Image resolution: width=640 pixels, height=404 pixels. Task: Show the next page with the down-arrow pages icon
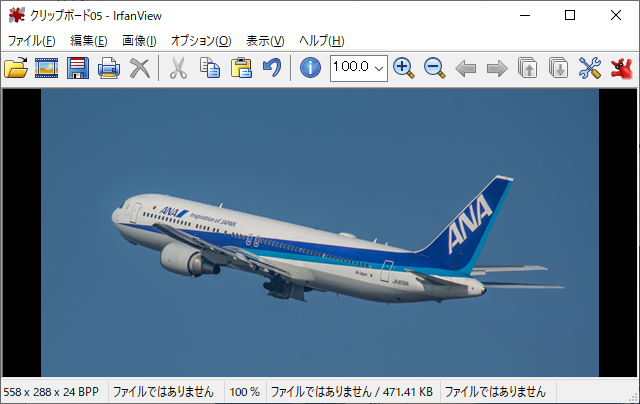coord(559,68)
